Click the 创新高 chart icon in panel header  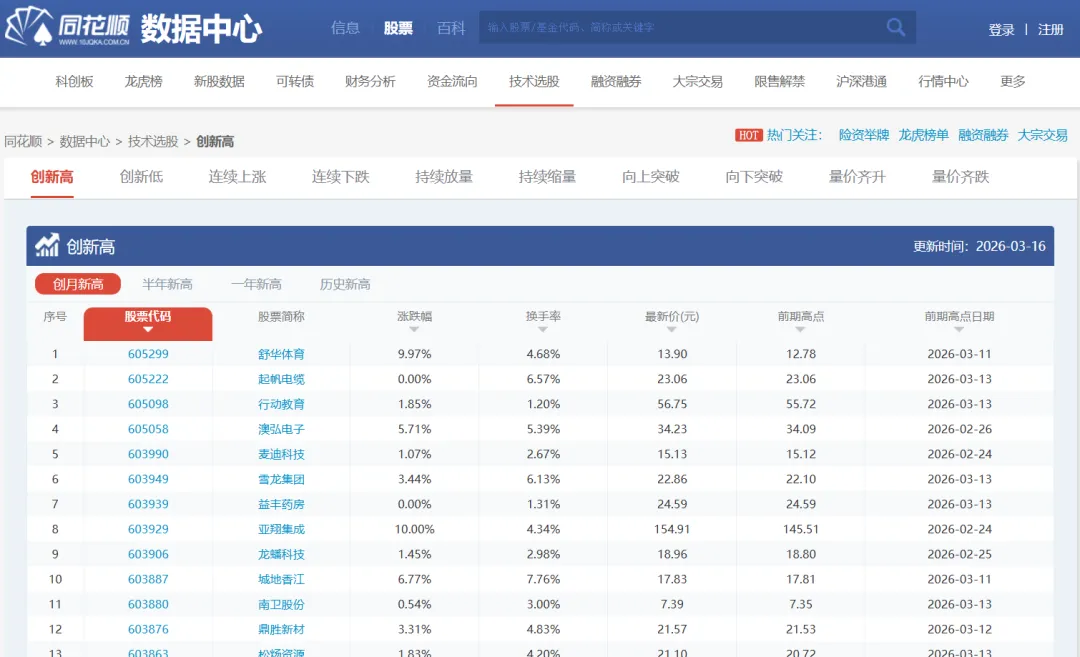[48, 245]
